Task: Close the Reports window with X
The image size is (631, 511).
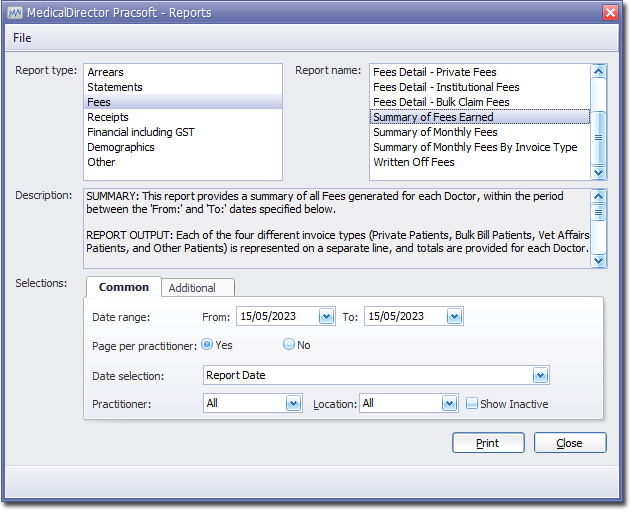Action: pyautogui.click(x=610, y=12)
